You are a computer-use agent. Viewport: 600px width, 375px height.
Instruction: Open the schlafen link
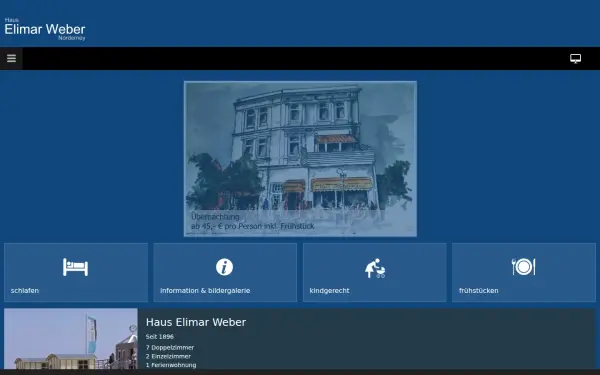pyautogui.click(x=24, y=291)
